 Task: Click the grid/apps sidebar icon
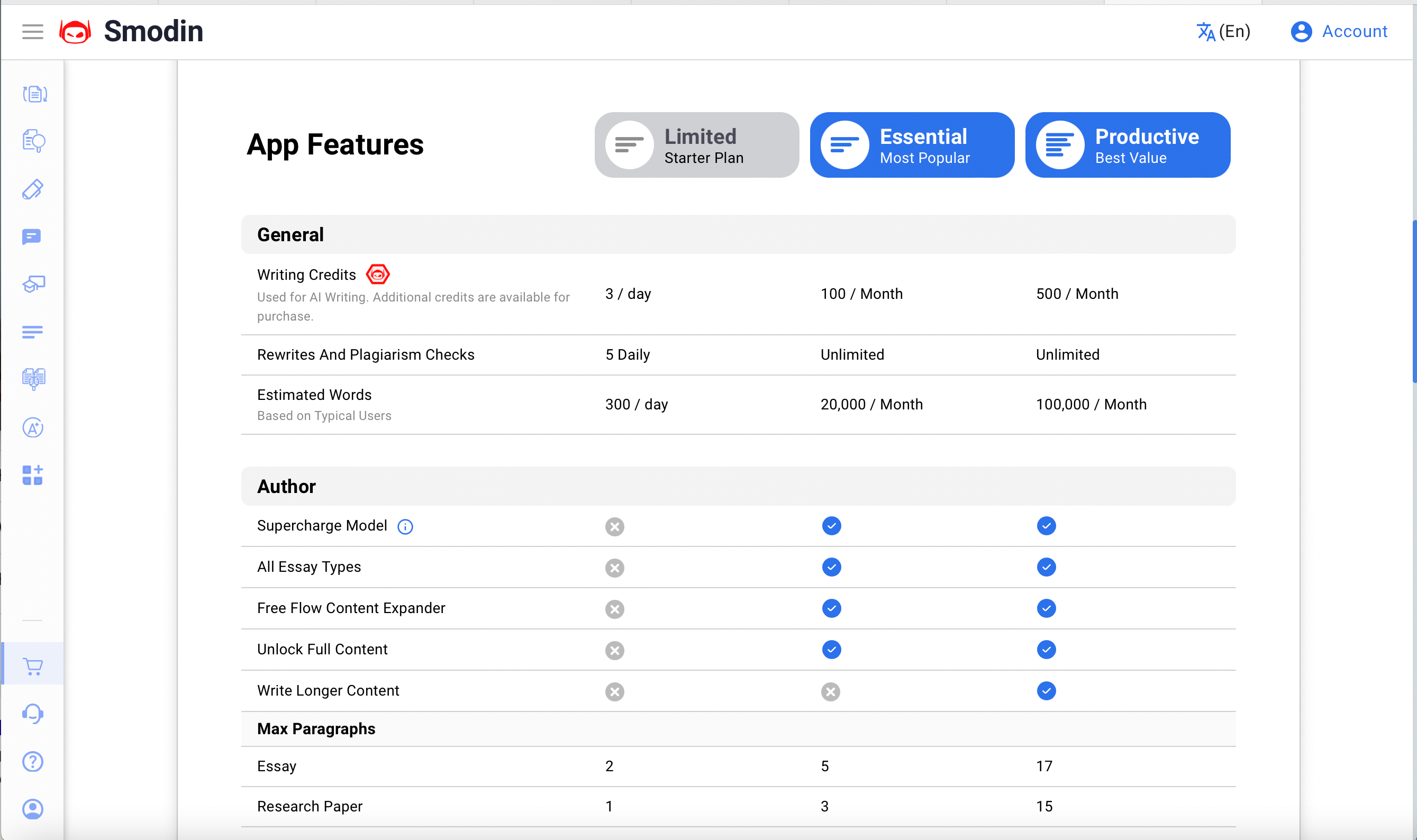(33, 473)
